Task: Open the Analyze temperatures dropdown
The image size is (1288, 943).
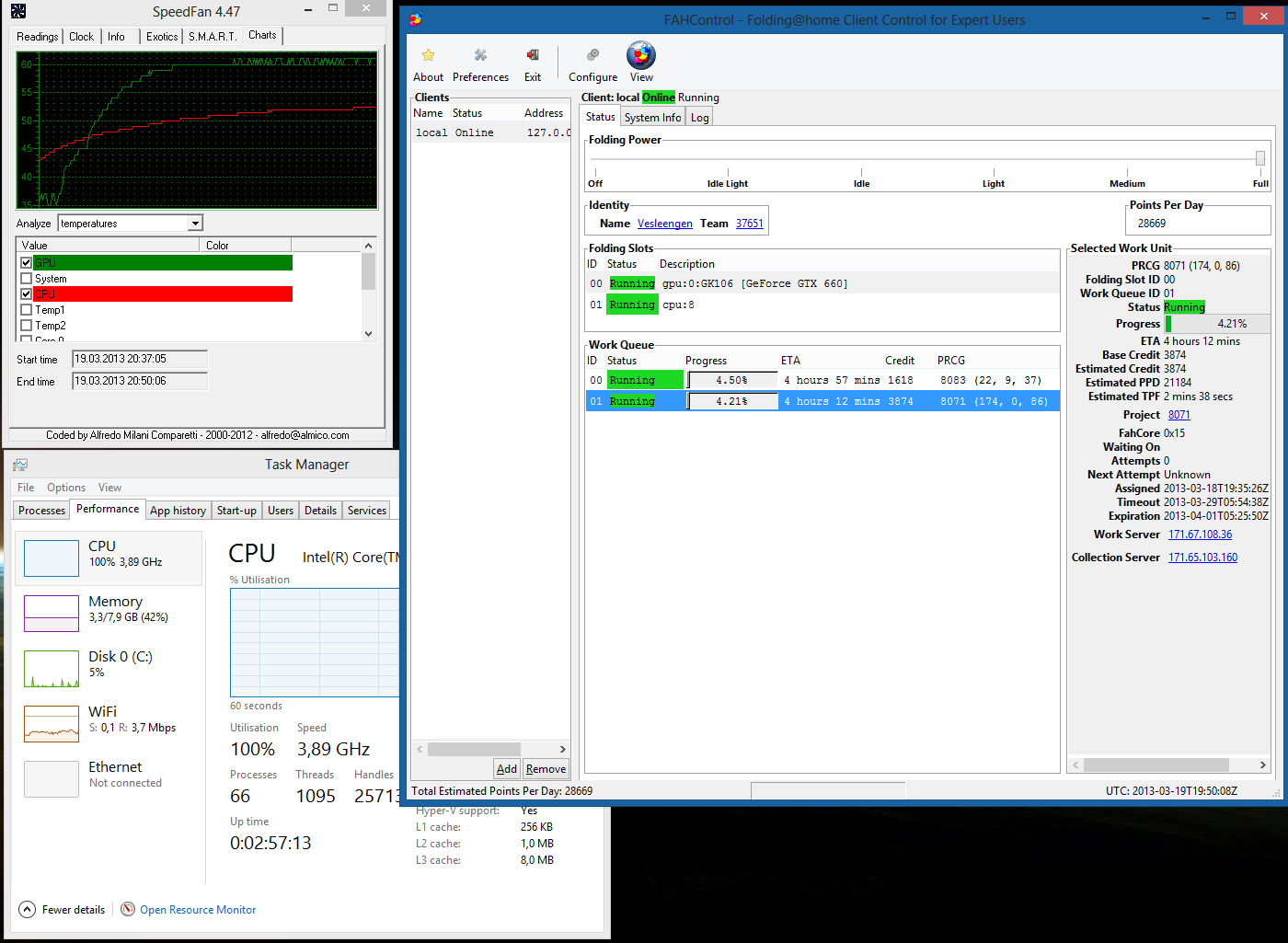Action: (x=194, y=224)
